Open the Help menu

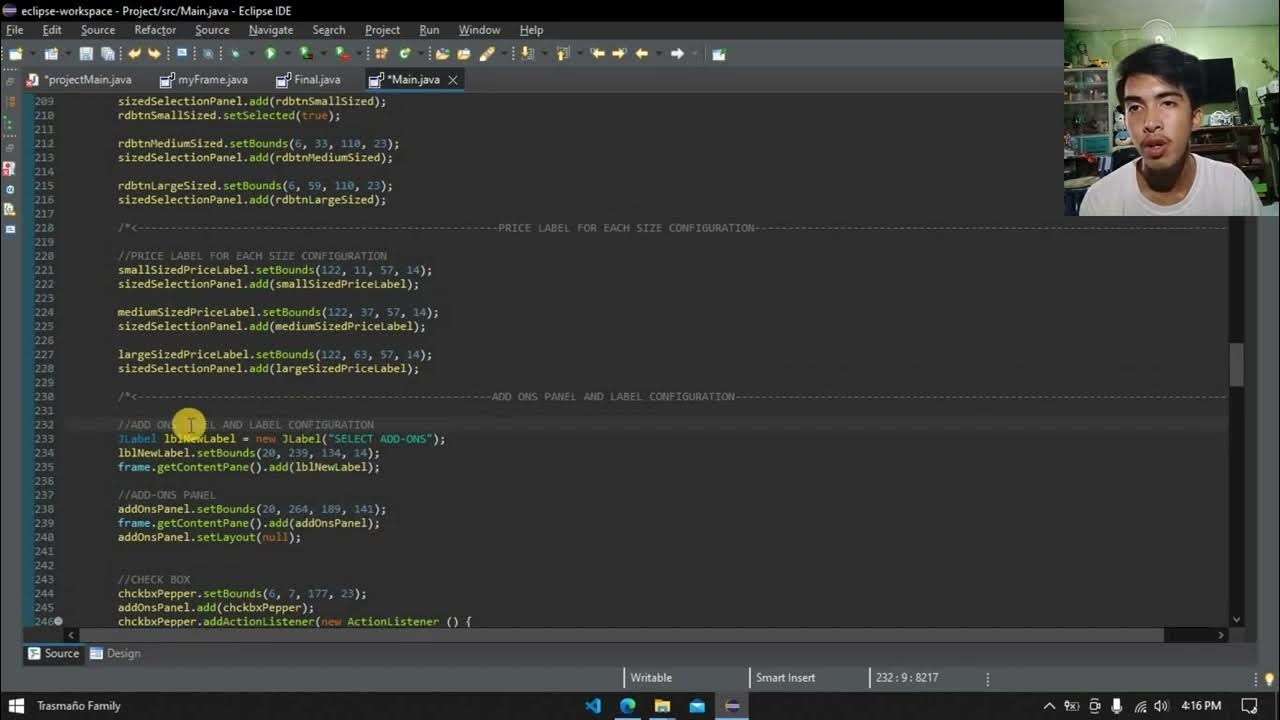pyautogui.click(x=532, y=30)
